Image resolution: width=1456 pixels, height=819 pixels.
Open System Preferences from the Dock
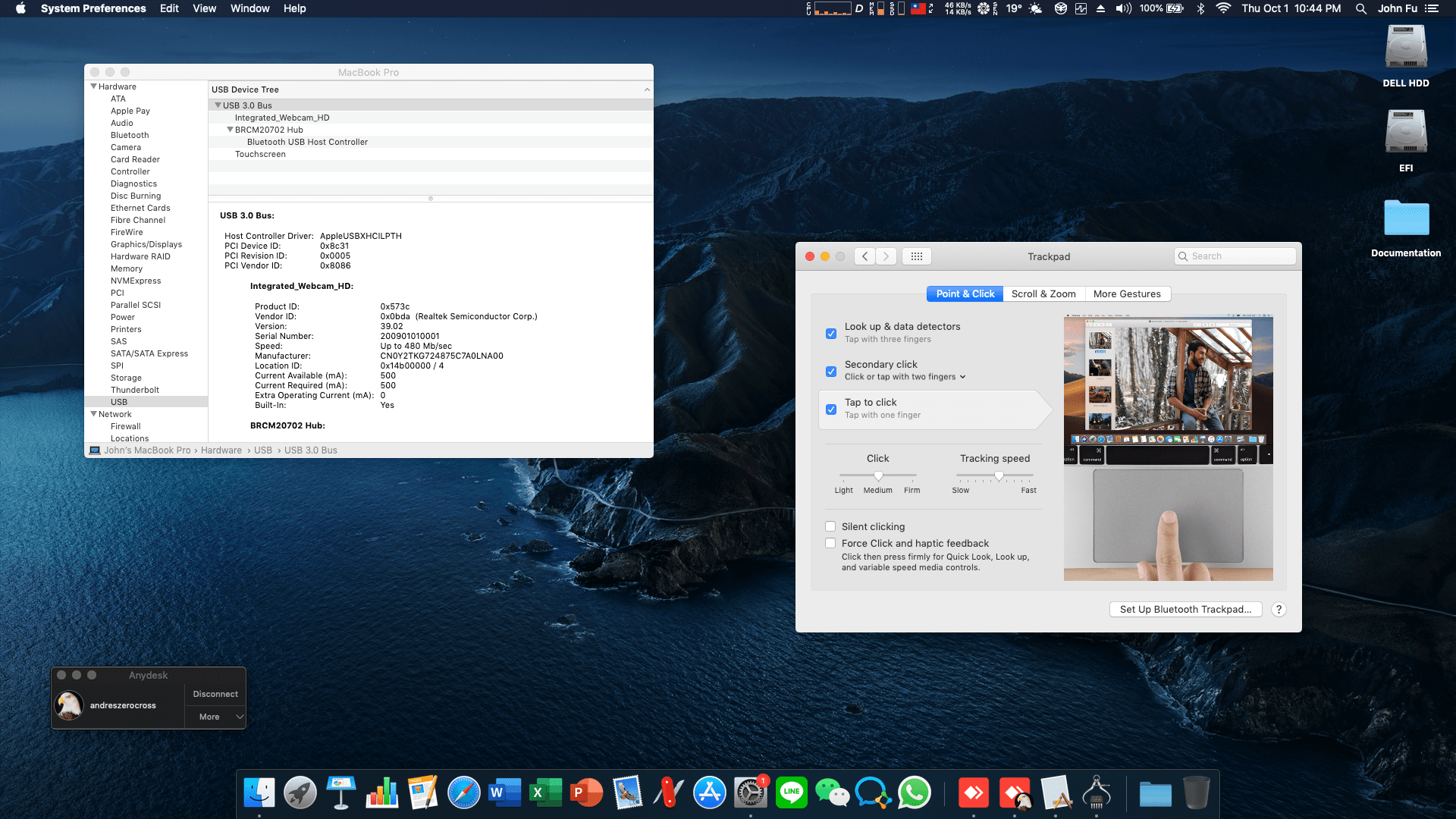(x=751, y=792)
